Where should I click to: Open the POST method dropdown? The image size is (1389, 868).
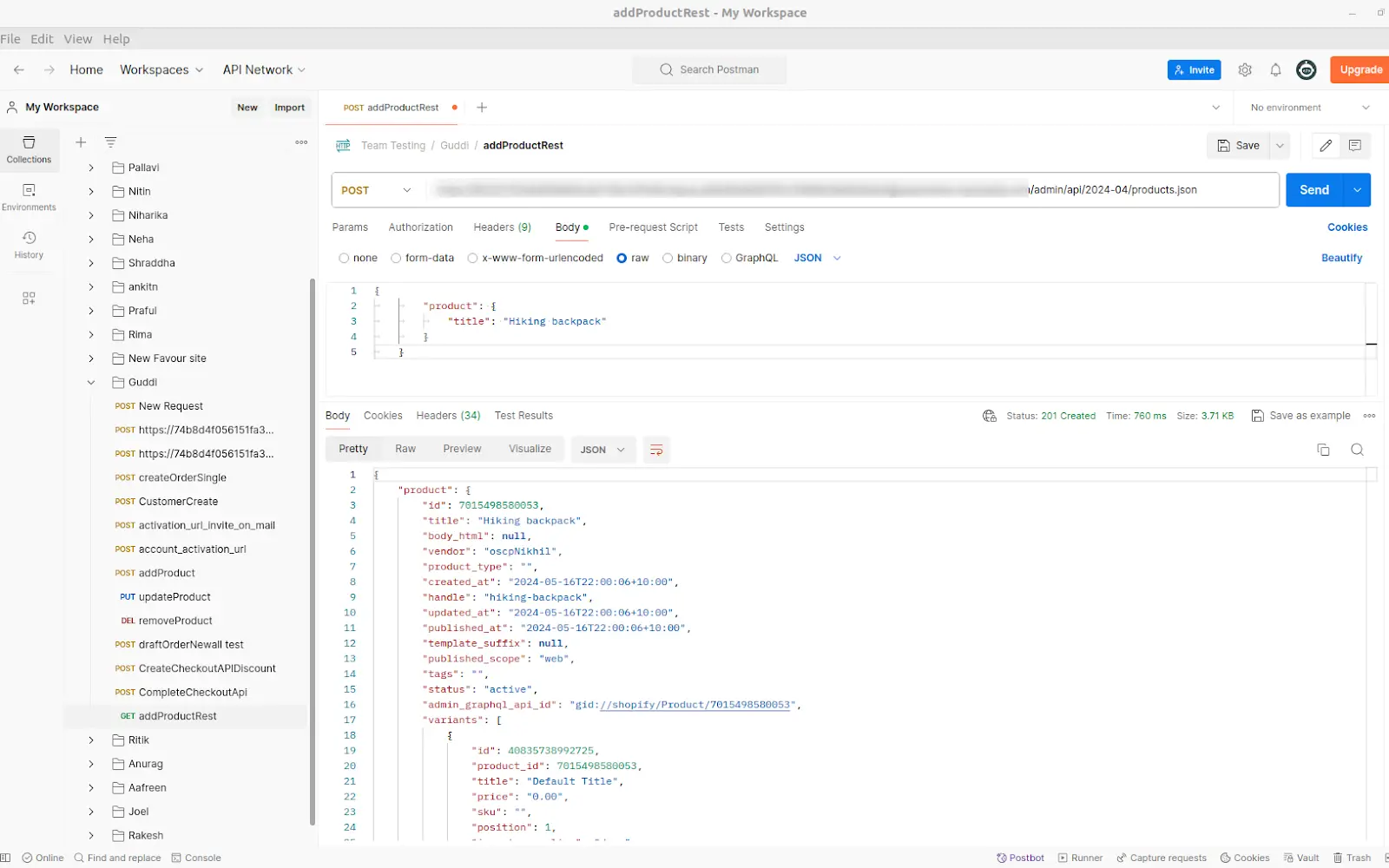click(x=377, y=190)
